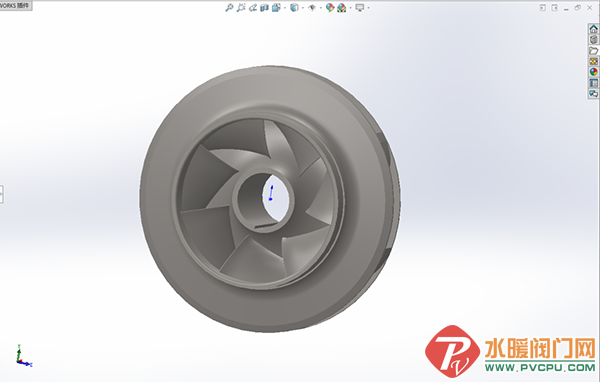Open Appearances and Scenes task pane tab

click(x=593, y=72)
